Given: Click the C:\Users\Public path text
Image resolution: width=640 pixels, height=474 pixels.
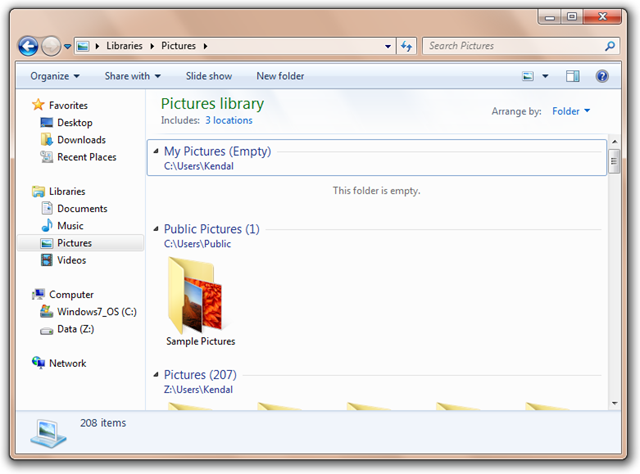Looking at the screenshot, I should [x=198, y=244].
